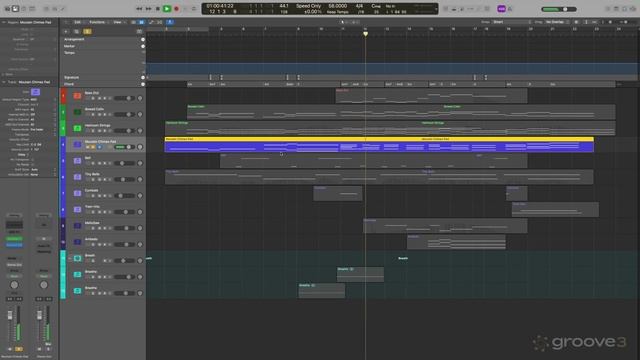Click the Tiny Bells track pan knob

pyautogui.click(x=140, y=180)
